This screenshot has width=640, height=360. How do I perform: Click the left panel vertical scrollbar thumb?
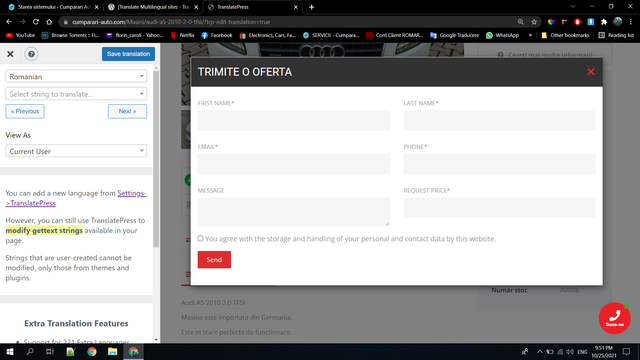156,159
